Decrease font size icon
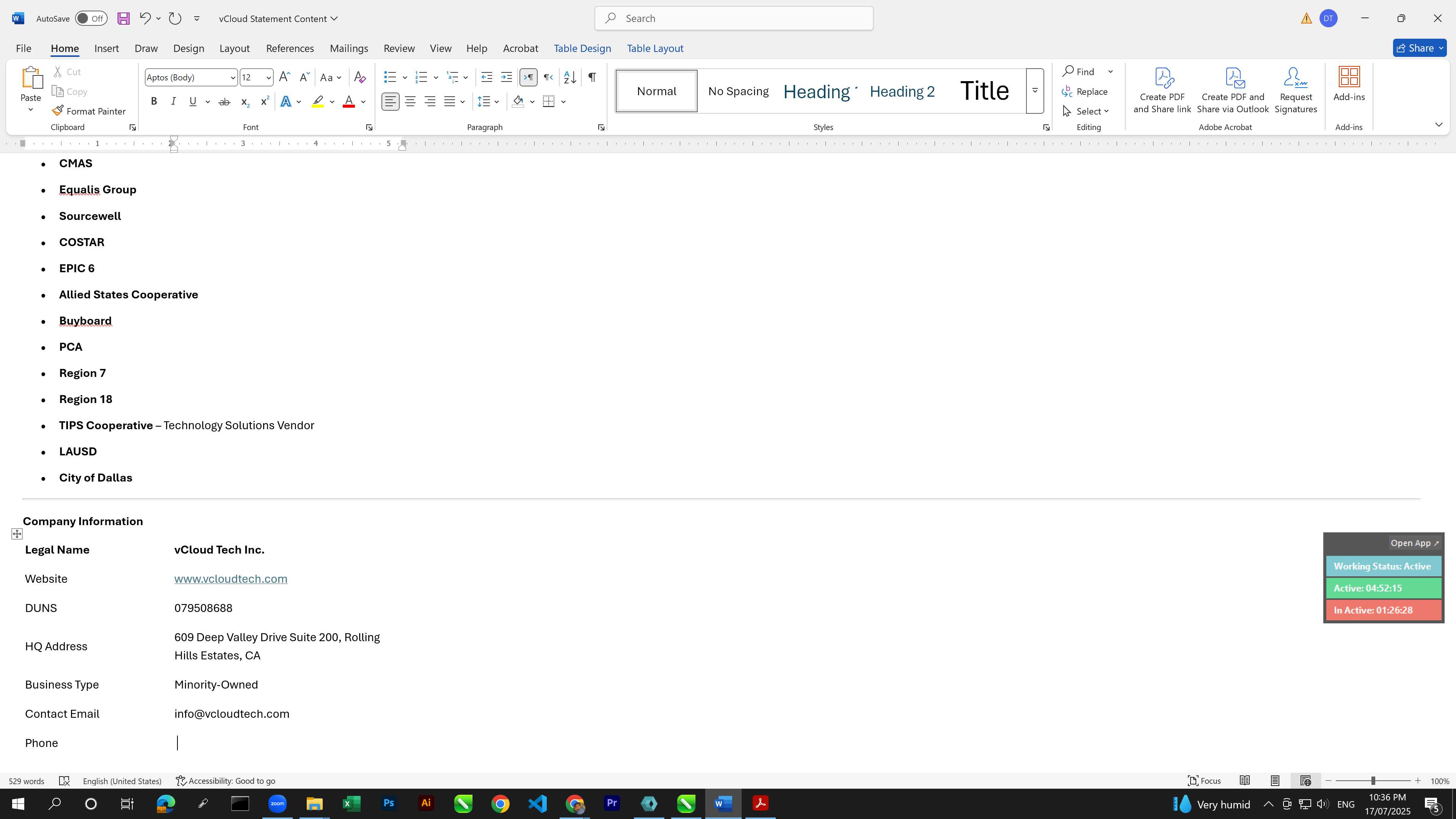Viewport: 1456px width, 819px height. click(304, 77)
